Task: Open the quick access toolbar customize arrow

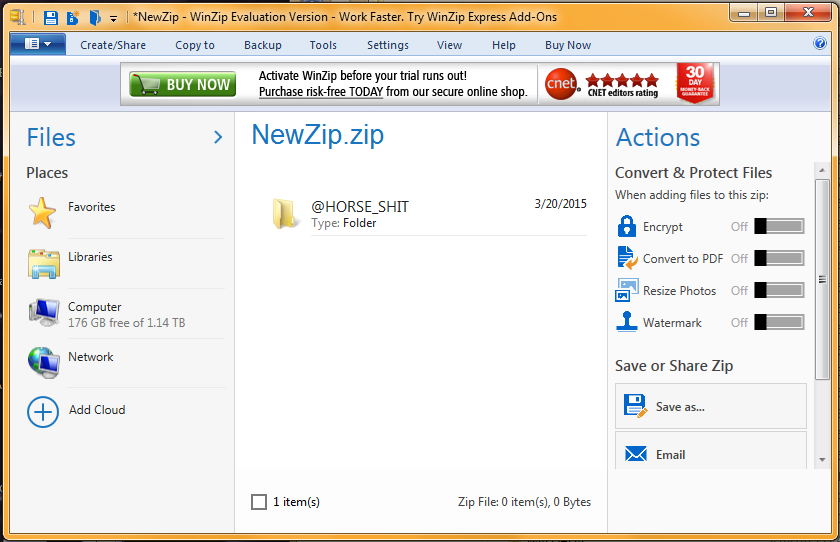Action: click(x=114, y=19)
